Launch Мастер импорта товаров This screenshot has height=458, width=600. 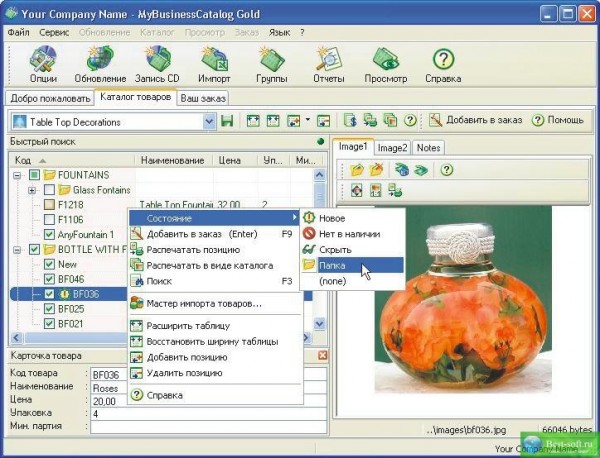tap(214, 304)
